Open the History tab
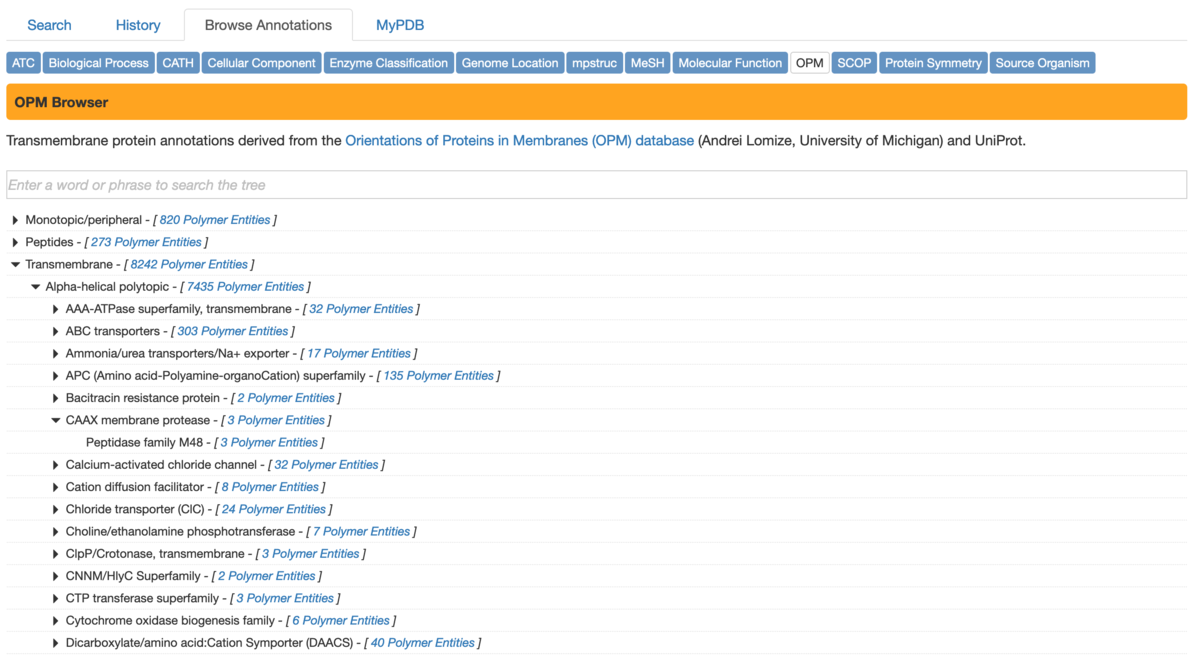Image resolution: width=1200 pixels, height=655 pixels. pyautogui.click(x=137, y=24)
